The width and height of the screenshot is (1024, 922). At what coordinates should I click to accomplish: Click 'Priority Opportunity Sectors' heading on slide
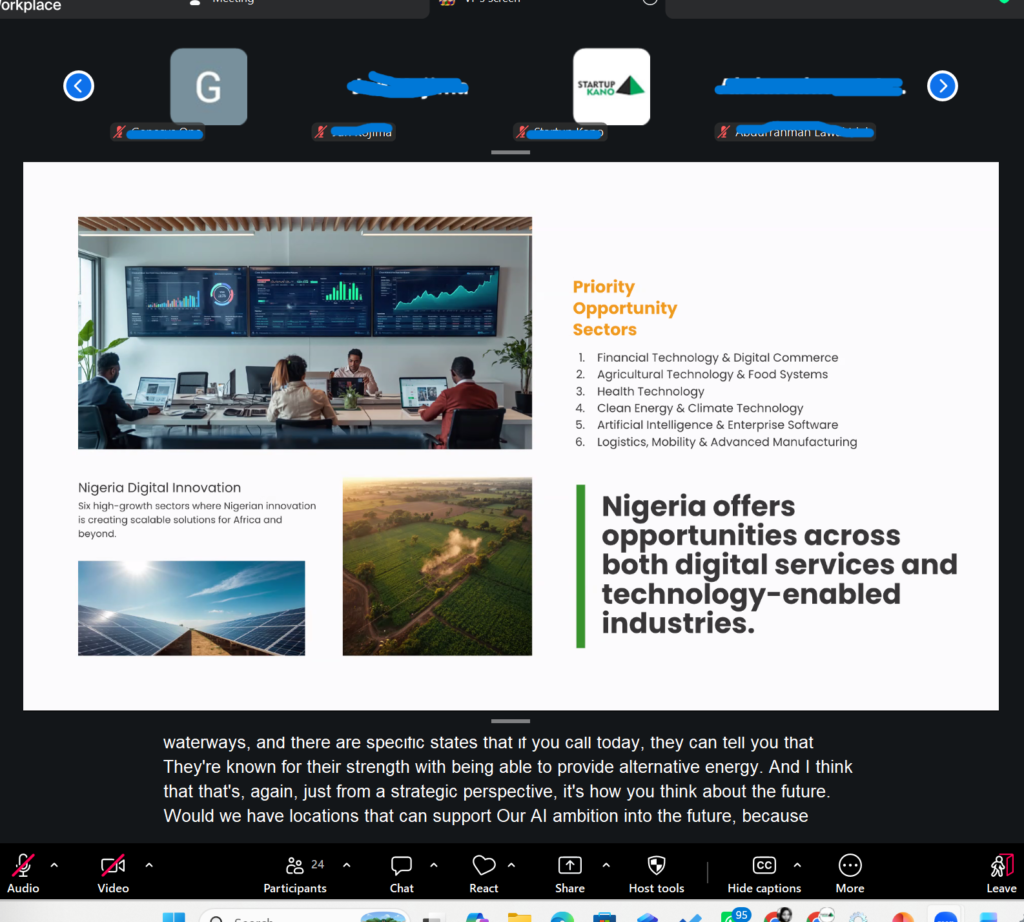pyautogui.click(x=624, y=308)
